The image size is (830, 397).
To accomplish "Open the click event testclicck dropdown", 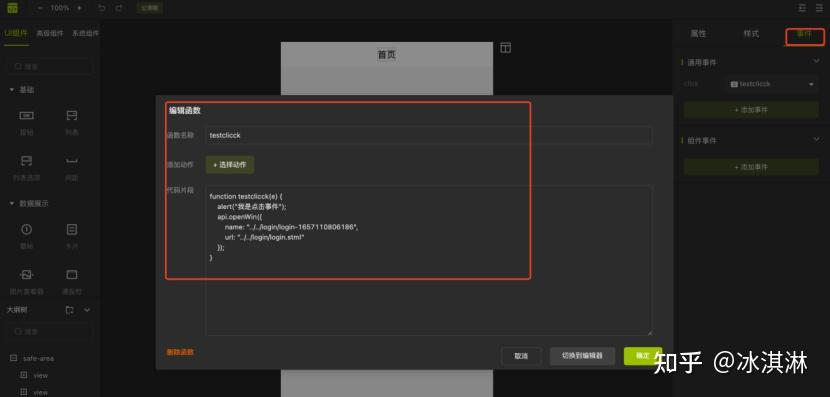I will pos(772,84).
